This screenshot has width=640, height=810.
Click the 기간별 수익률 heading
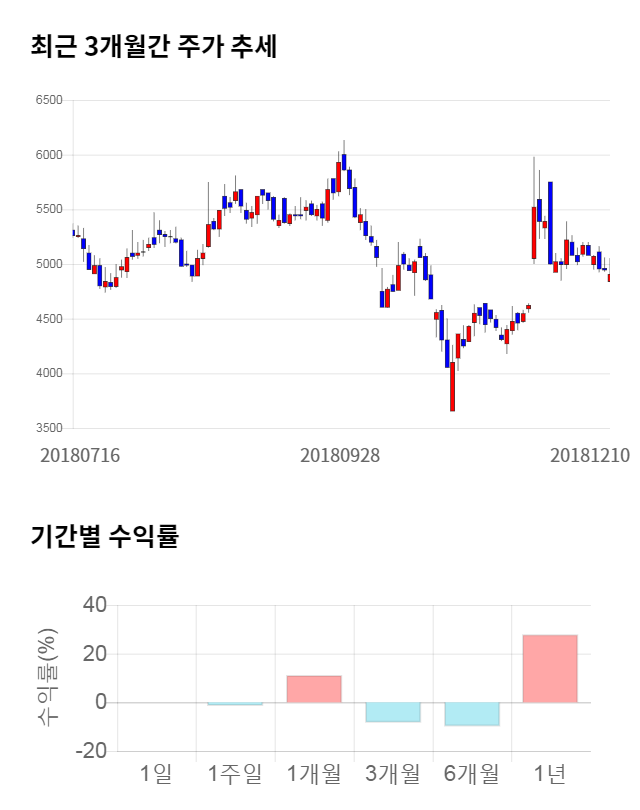point(105,536)
